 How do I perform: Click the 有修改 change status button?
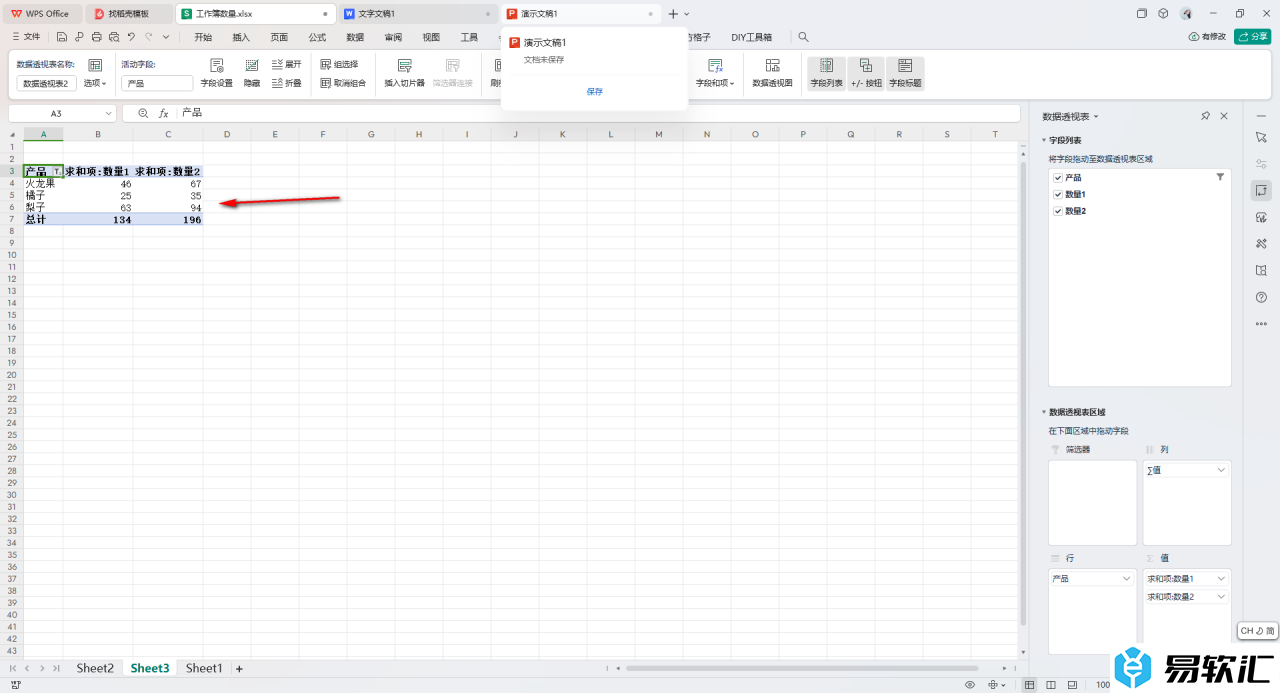[1207, 37]
